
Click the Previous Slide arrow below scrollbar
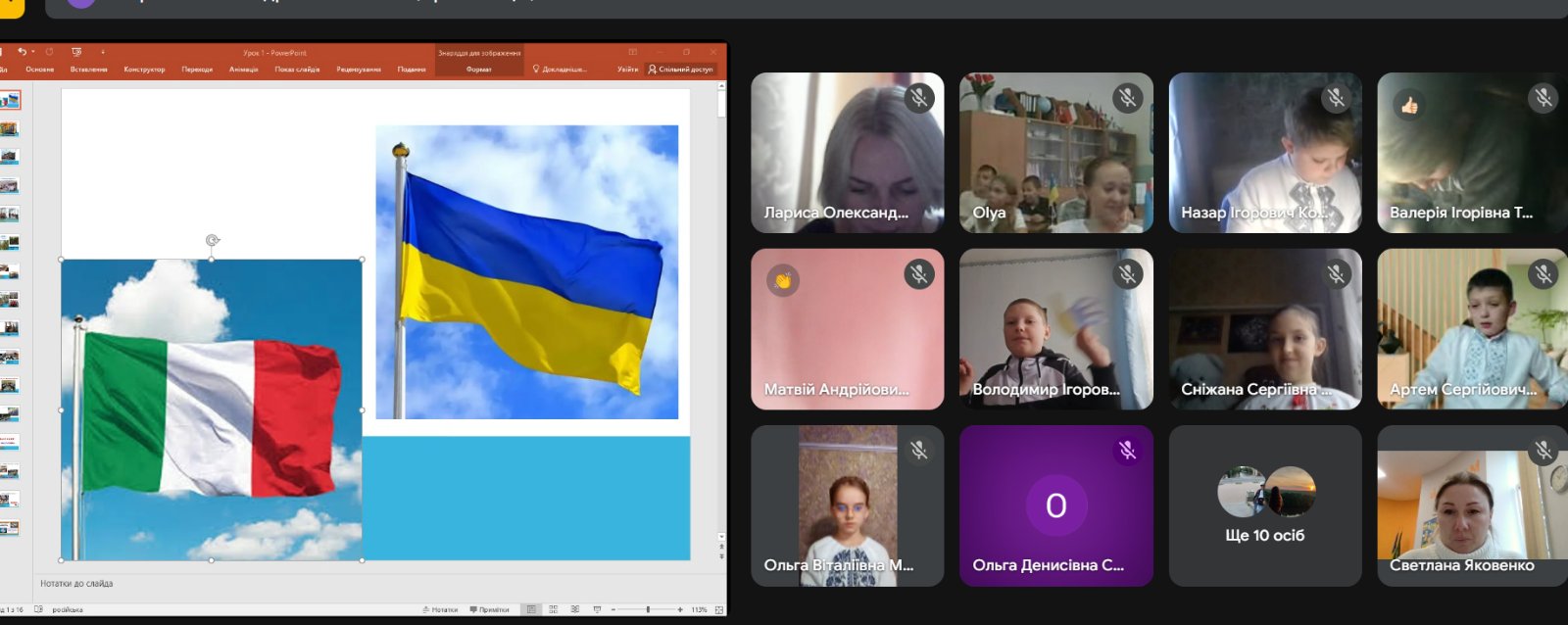(722, 547)
